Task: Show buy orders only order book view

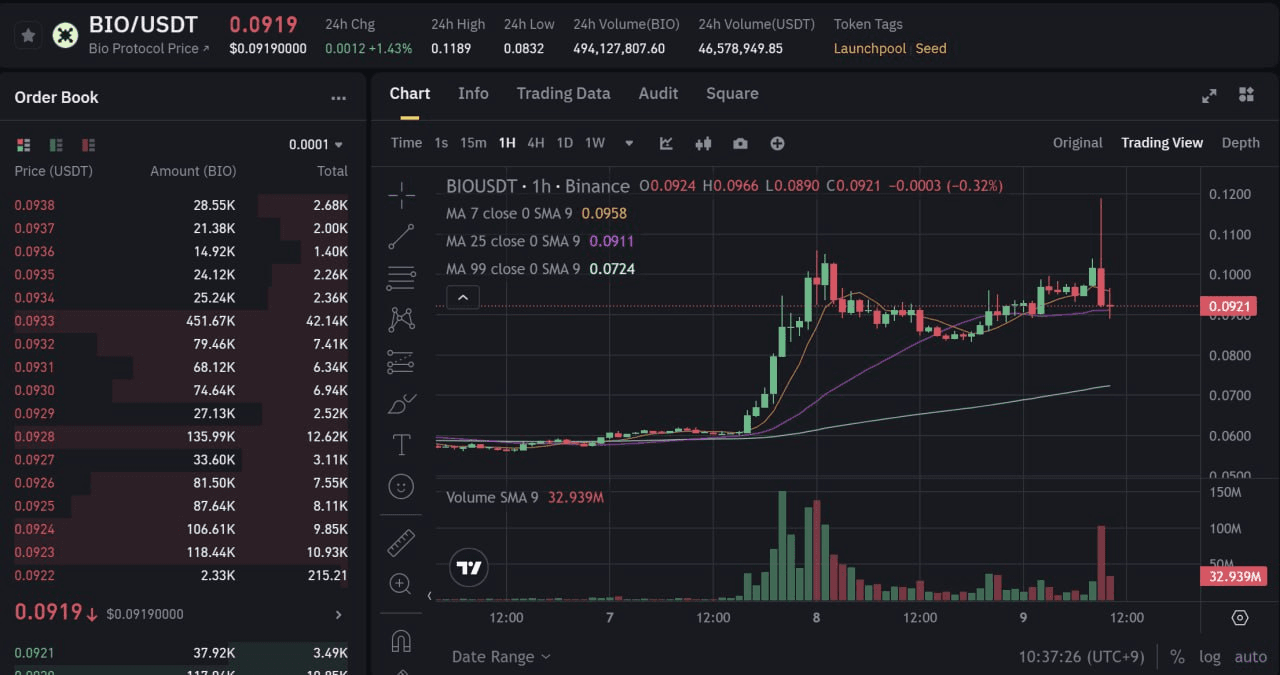Action: pyautogui.click(x=56, y=145)
